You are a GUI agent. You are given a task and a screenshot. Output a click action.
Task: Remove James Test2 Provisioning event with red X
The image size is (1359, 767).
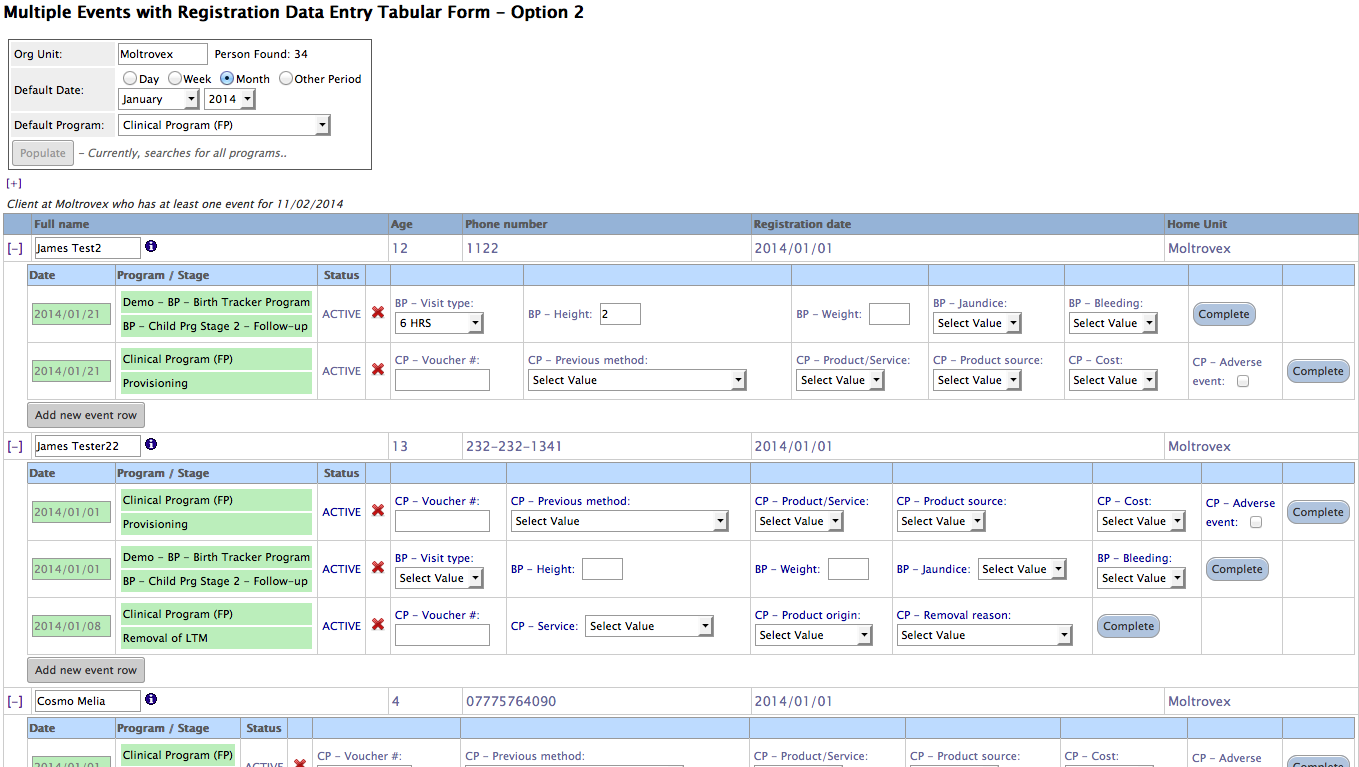click(x=378, y=370)
